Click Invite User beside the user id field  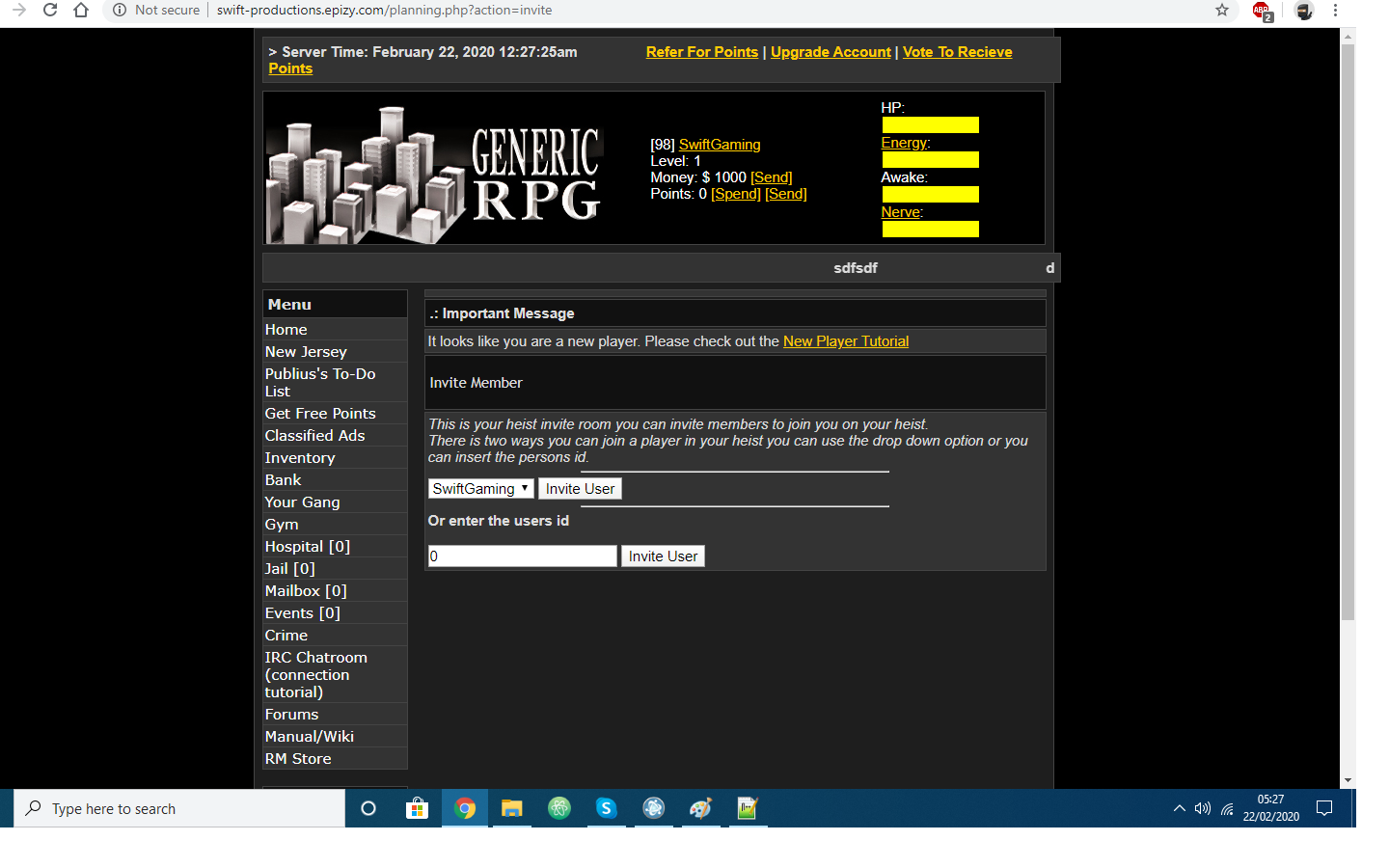pos(663,556)
